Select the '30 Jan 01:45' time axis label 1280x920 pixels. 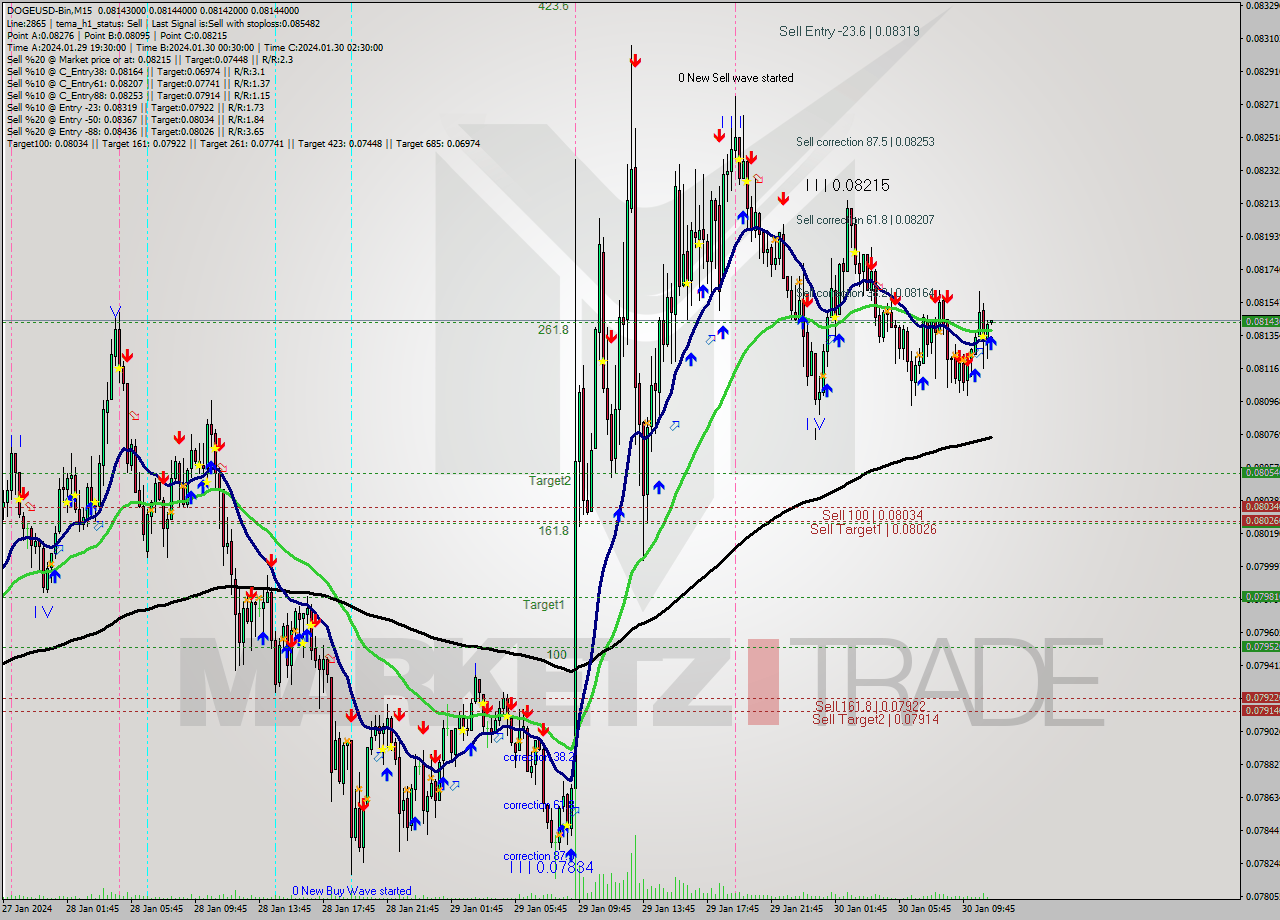coord(860,910)
